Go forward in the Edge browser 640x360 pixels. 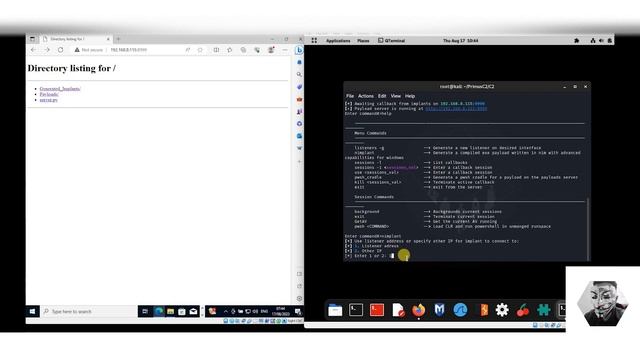(x=47, y=50)
